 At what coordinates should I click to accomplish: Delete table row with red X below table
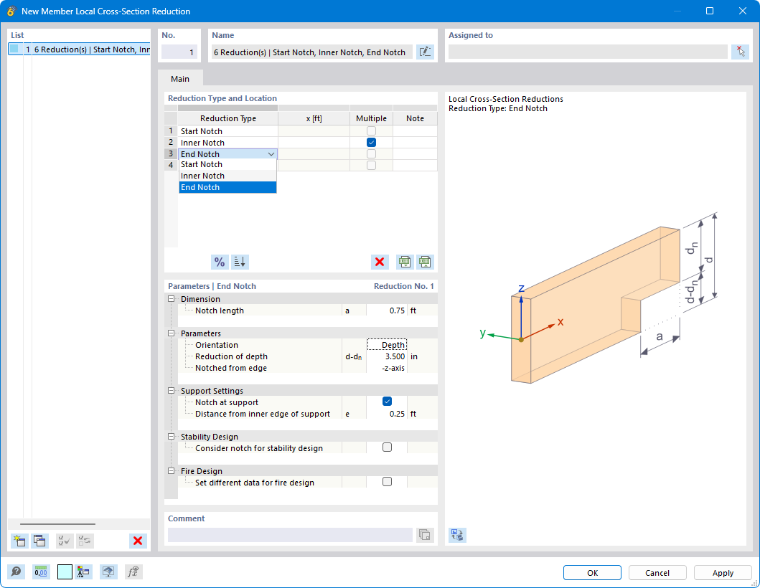pos(380,262)
